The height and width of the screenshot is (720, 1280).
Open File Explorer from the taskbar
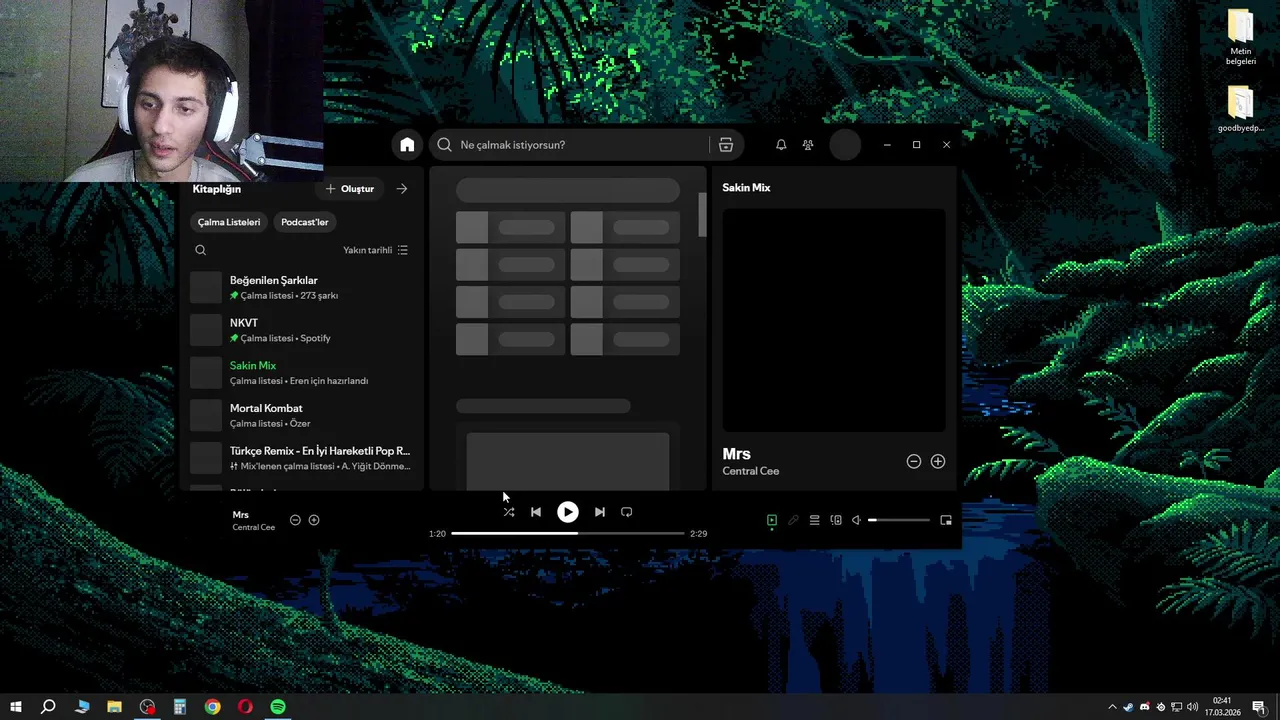(114, 707)
